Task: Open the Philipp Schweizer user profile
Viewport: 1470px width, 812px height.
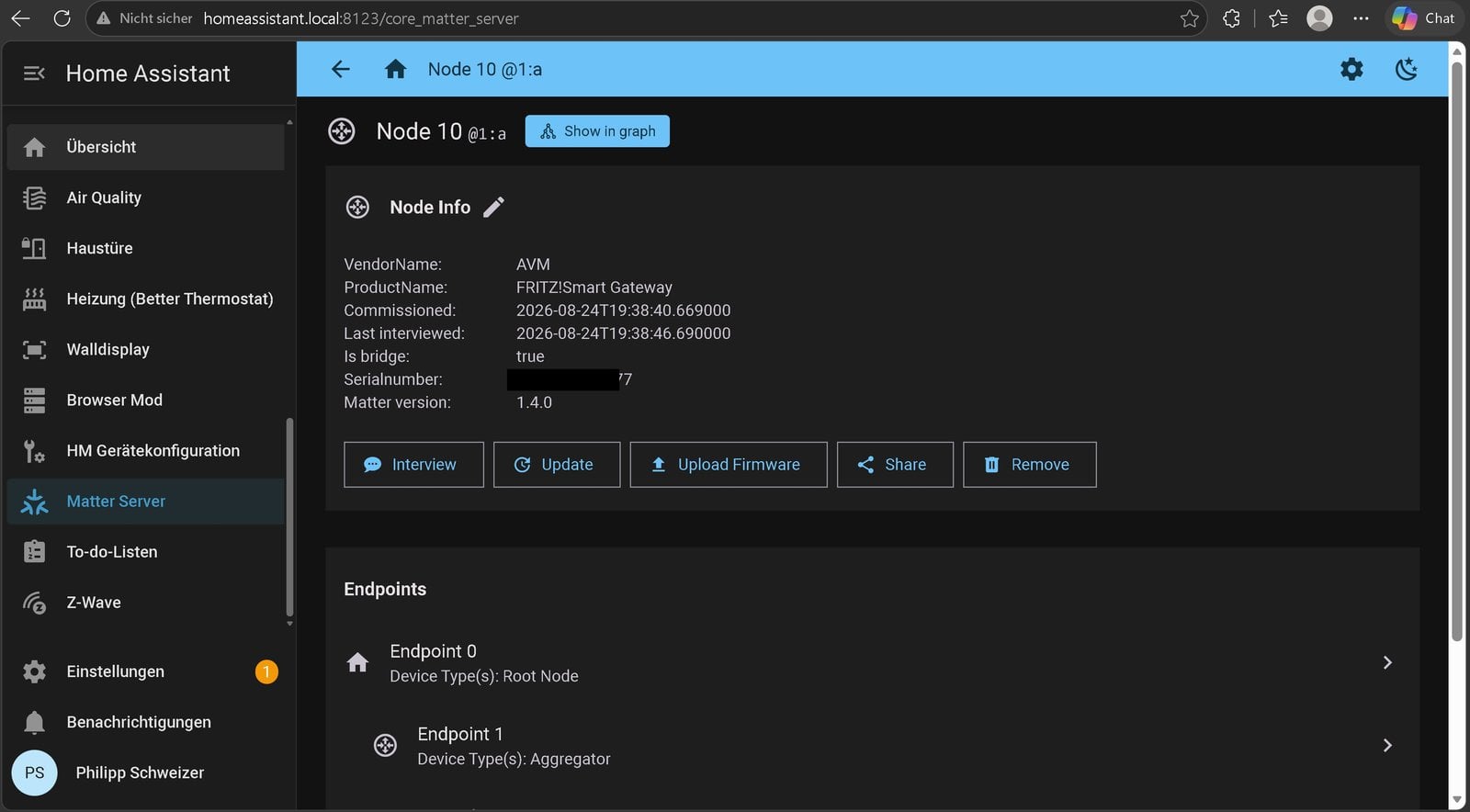Action: 145,773
